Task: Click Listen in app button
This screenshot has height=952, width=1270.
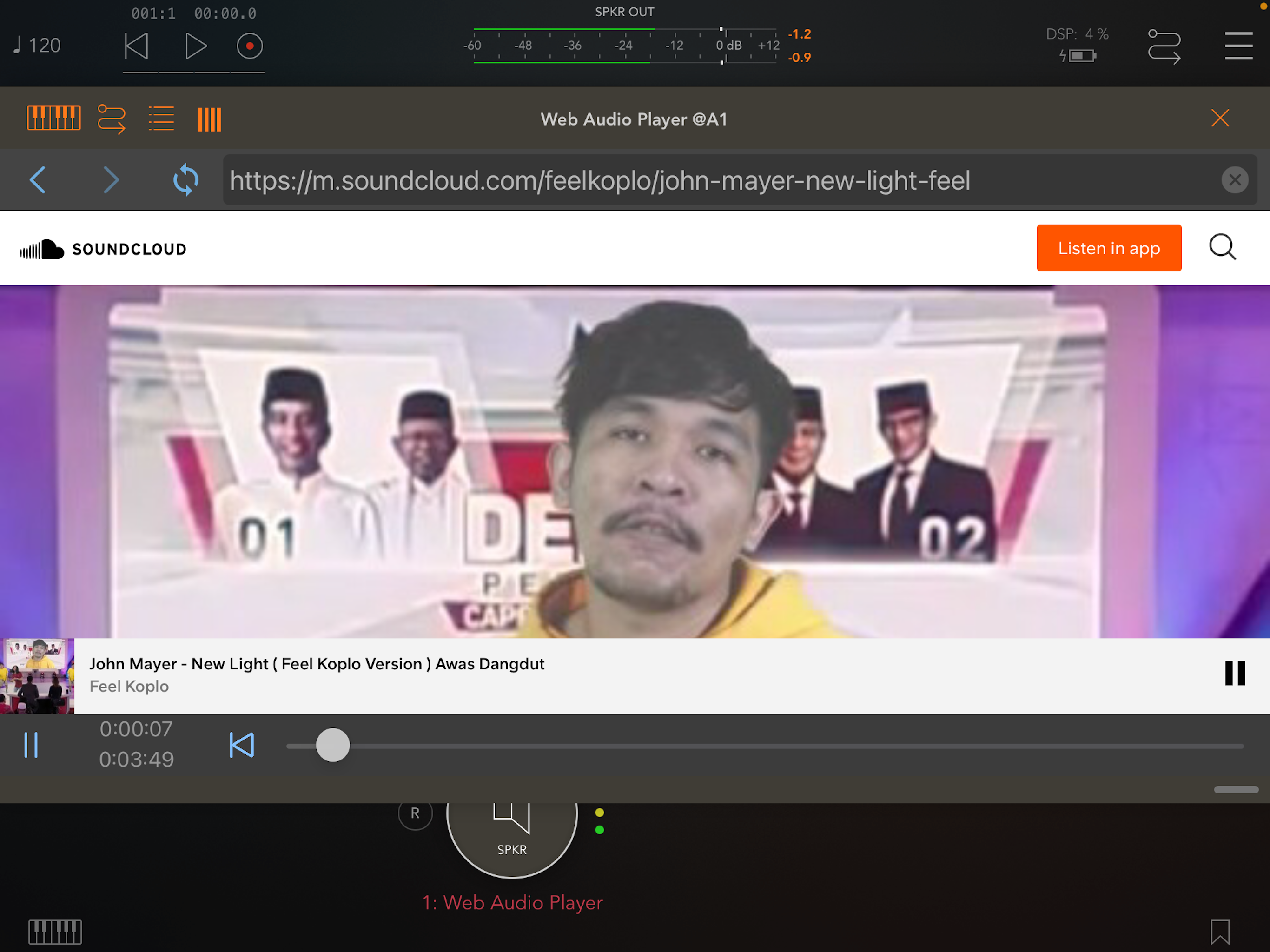Action: click(1108, 248)
